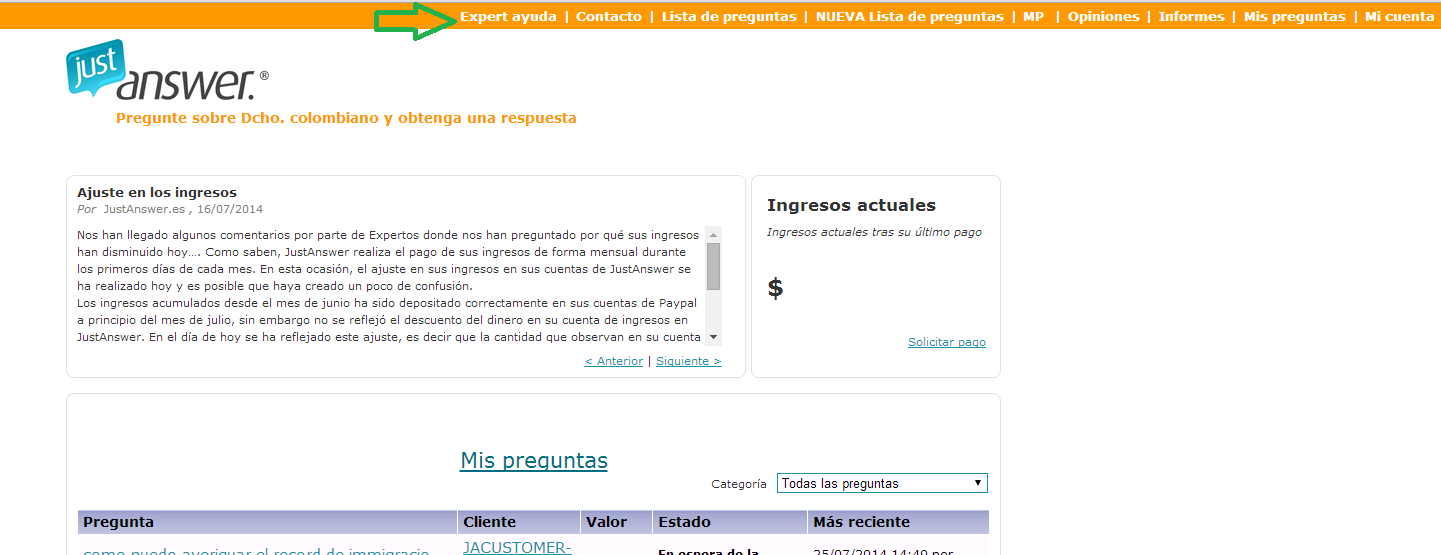Screen dimensions: 1441x555
Task: Open the JACUSTOMER client link
Action: [516, 547]
